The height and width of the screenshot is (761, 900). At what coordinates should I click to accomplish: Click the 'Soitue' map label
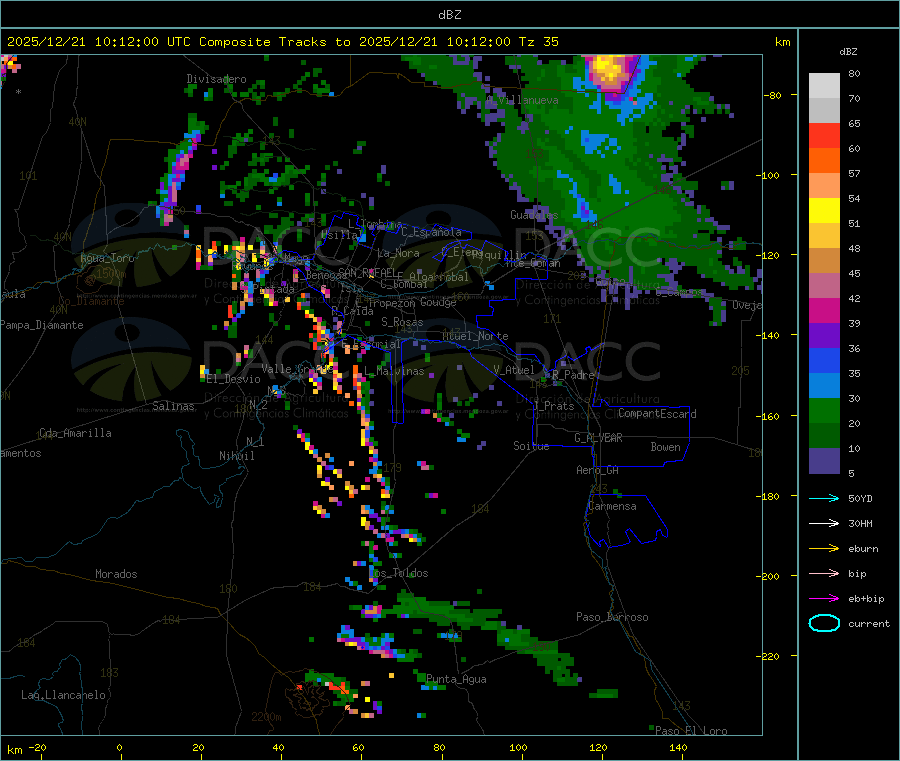(x=531, y=446)
